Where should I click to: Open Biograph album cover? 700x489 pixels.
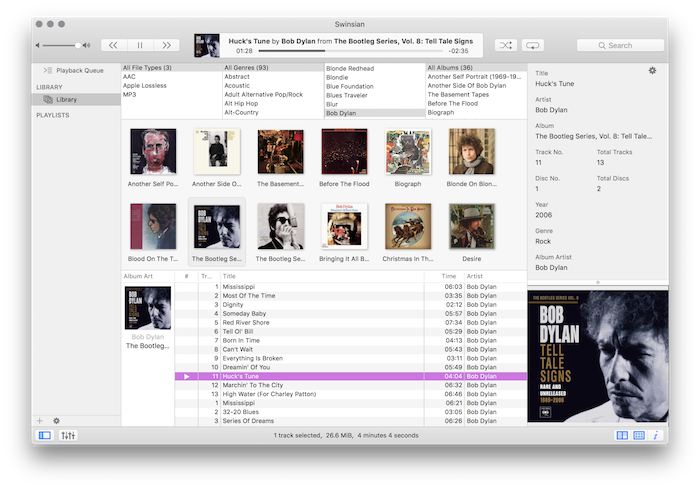tap(408, 151)
